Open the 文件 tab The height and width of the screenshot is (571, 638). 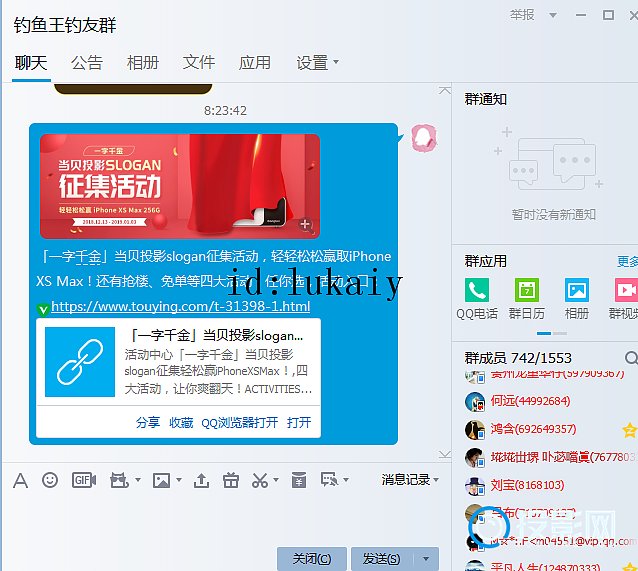199,63
